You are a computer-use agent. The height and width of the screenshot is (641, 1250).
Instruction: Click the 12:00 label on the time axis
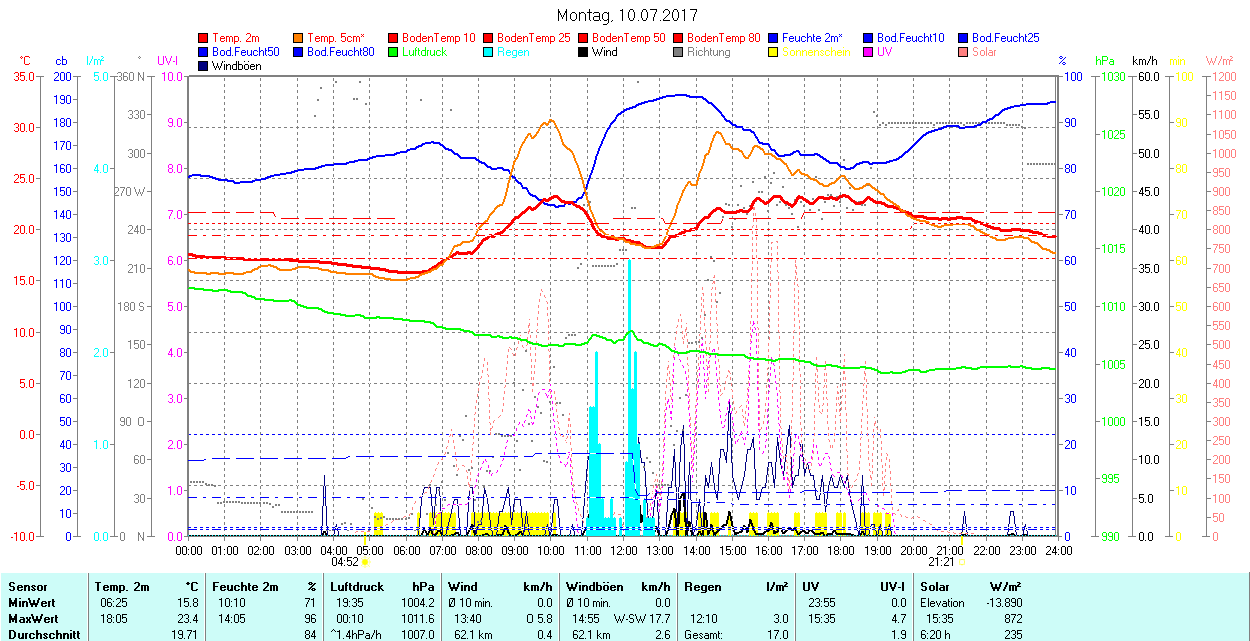[x=624, y=550]
